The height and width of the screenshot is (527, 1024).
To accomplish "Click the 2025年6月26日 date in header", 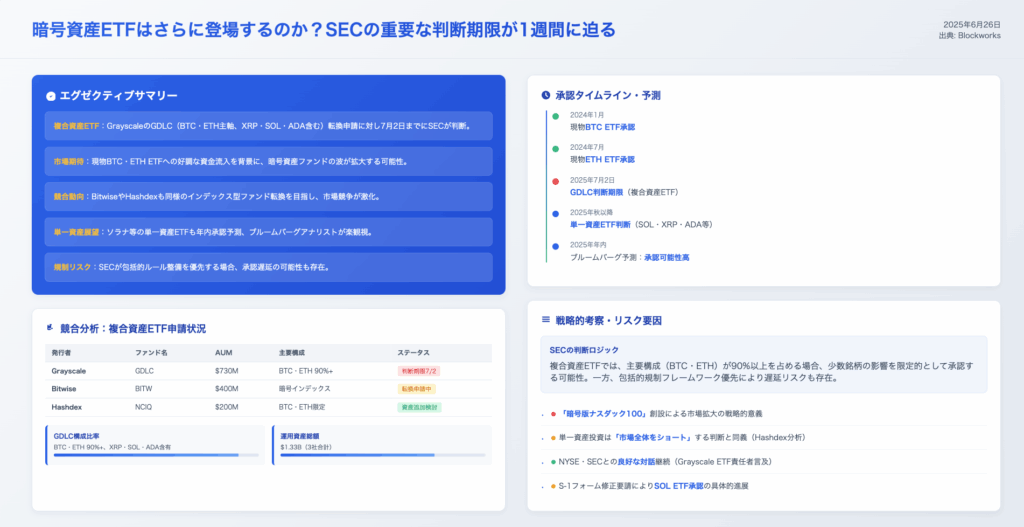I will 972,24.
